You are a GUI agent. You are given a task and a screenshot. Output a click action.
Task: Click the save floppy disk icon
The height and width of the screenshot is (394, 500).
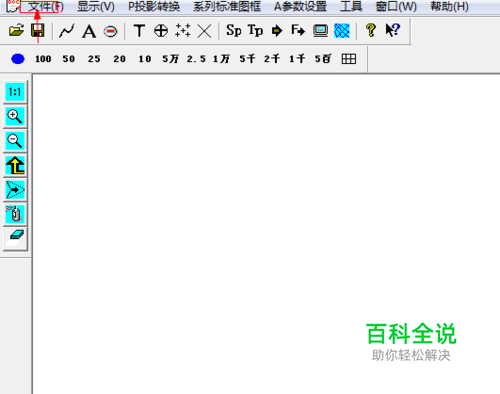pyautogui.click(x=38, y=31)
